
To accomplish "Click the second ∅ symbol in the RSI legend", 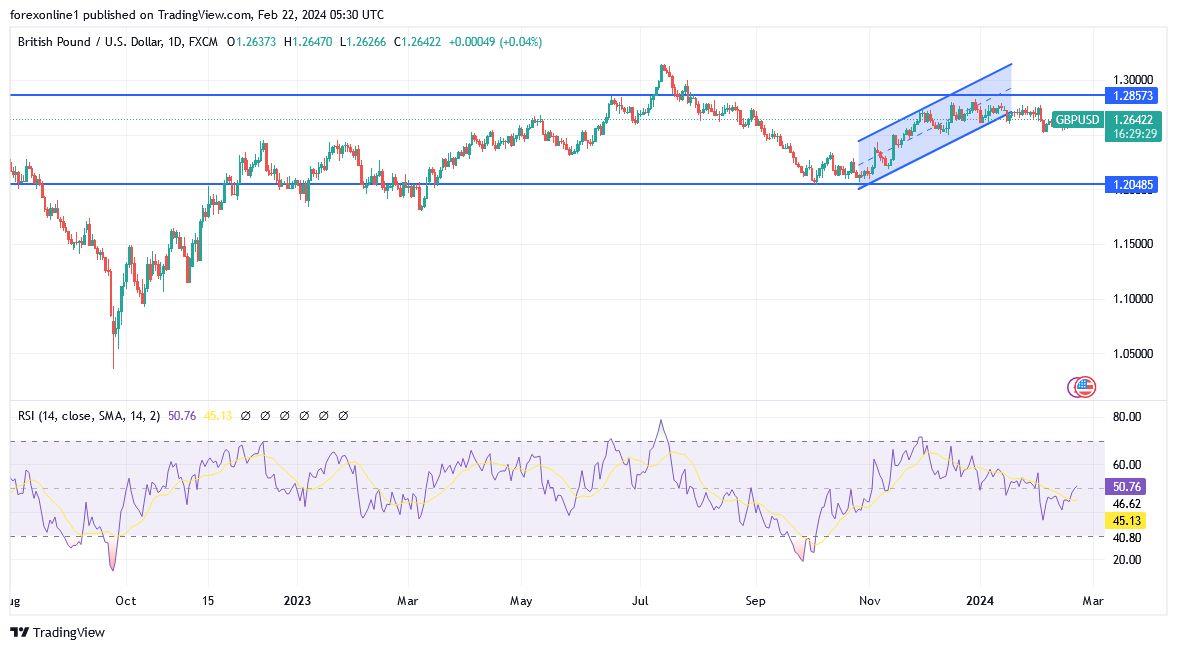I will coord(266,415).
